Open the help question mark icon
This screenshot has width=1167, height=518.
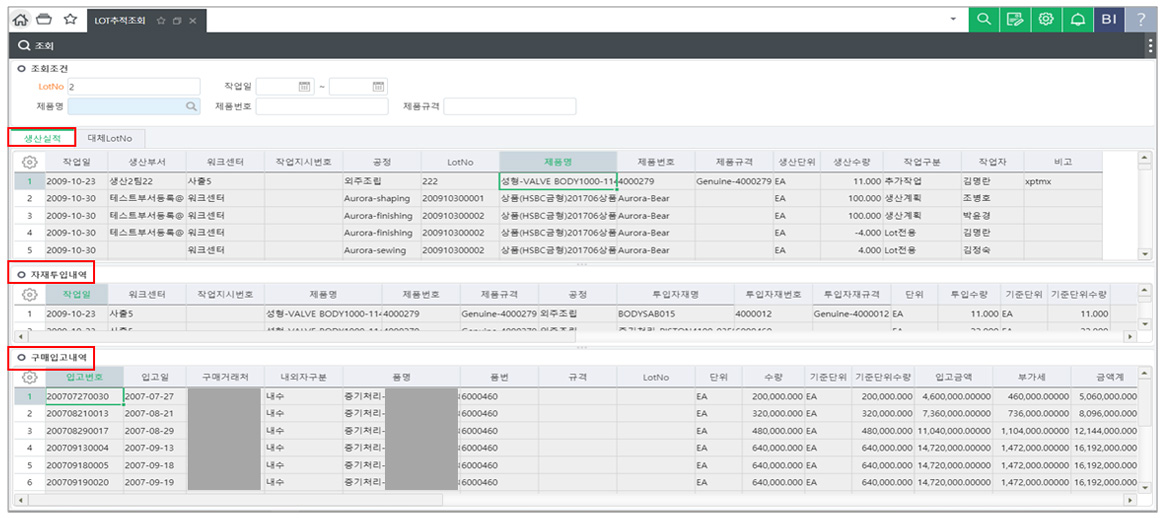point(1141,20)
